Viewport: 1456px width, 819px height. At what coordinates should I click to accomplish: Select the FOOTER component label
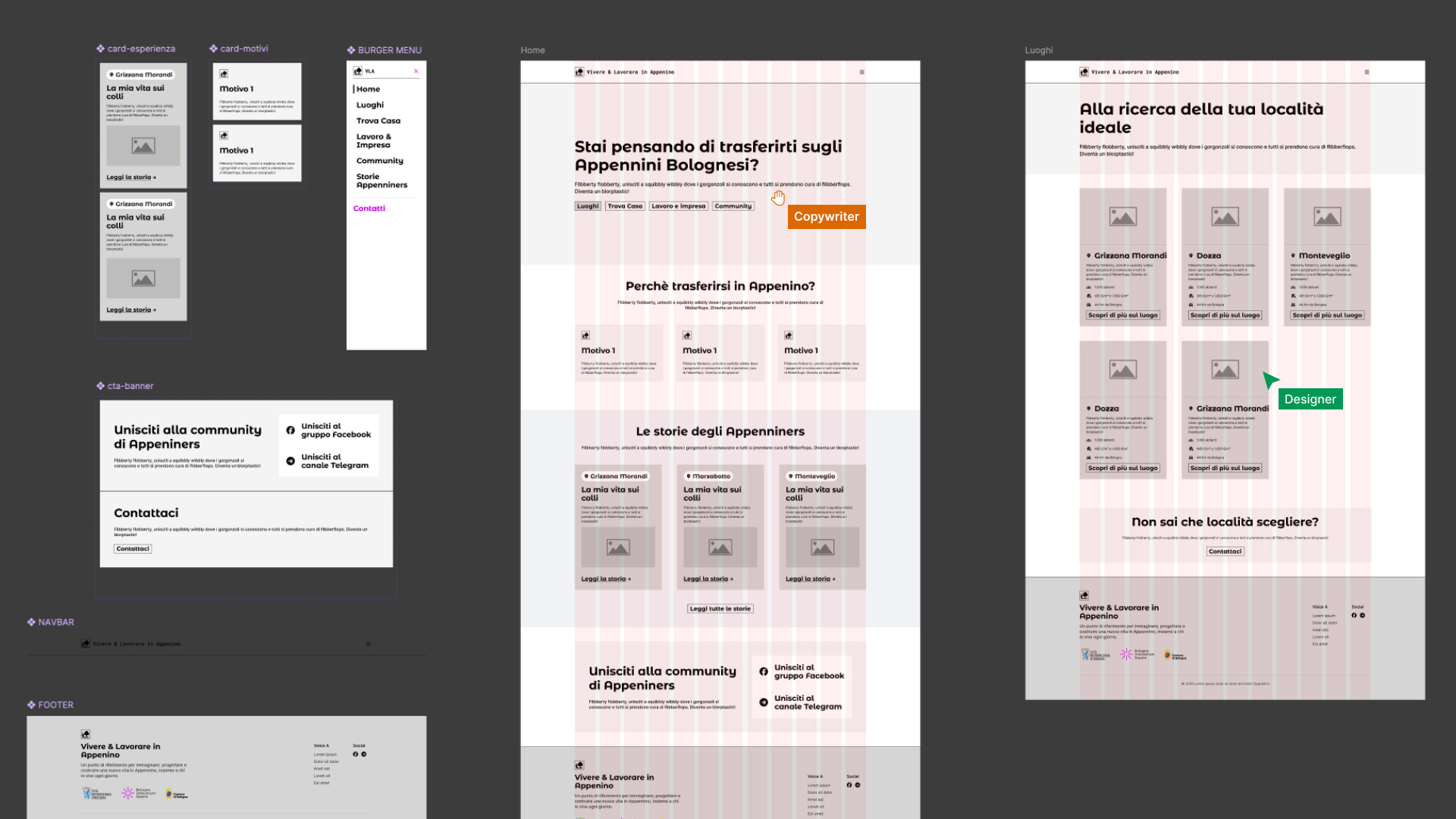(x=51, y=704)
